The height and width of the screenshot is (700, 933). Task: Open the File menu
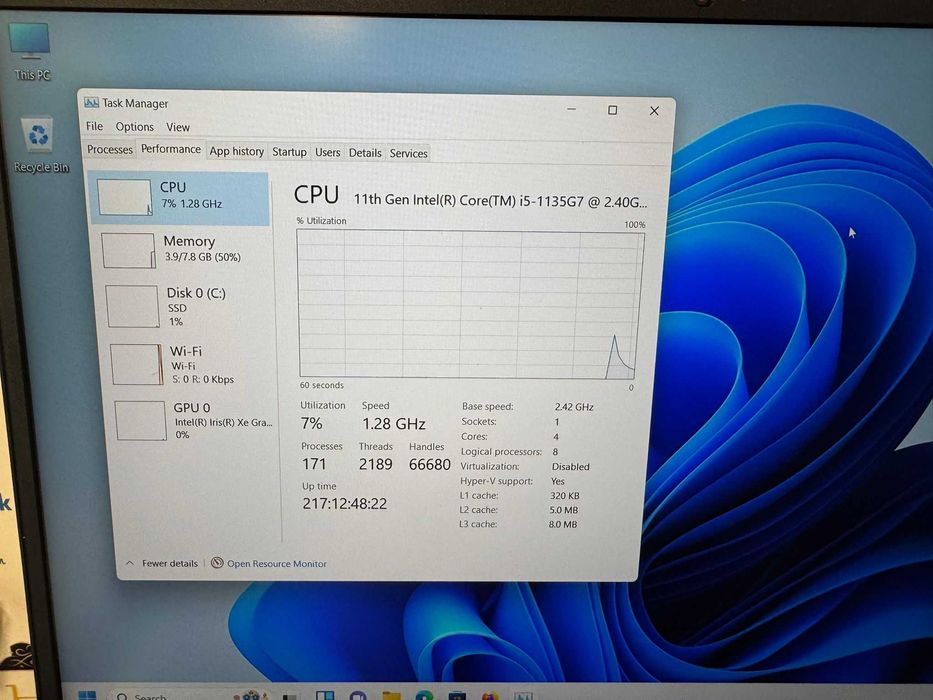pyautogui.click(x=94, y=126)
